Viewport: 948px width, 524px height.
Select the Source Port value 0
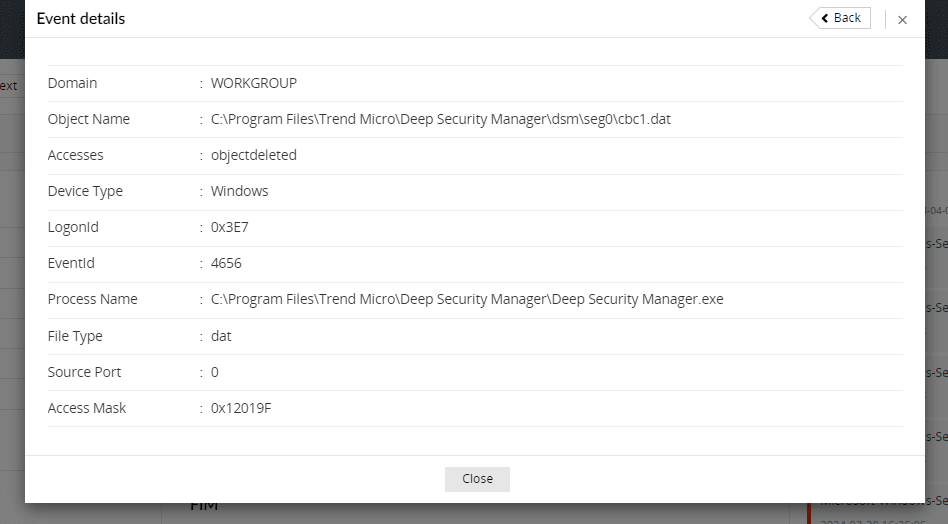(215, 372)
